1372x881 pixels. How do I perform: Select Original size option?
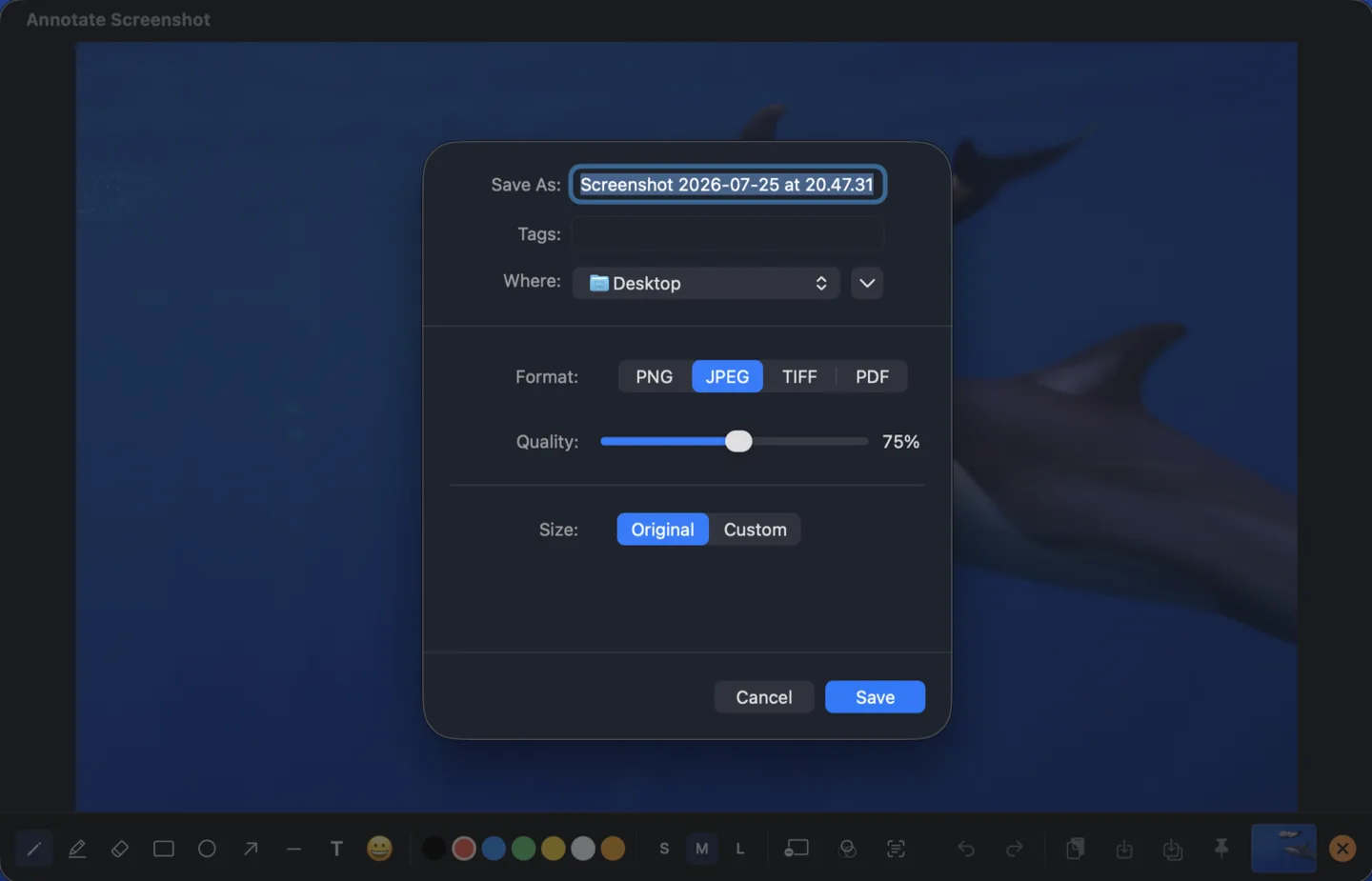(662, 530)
